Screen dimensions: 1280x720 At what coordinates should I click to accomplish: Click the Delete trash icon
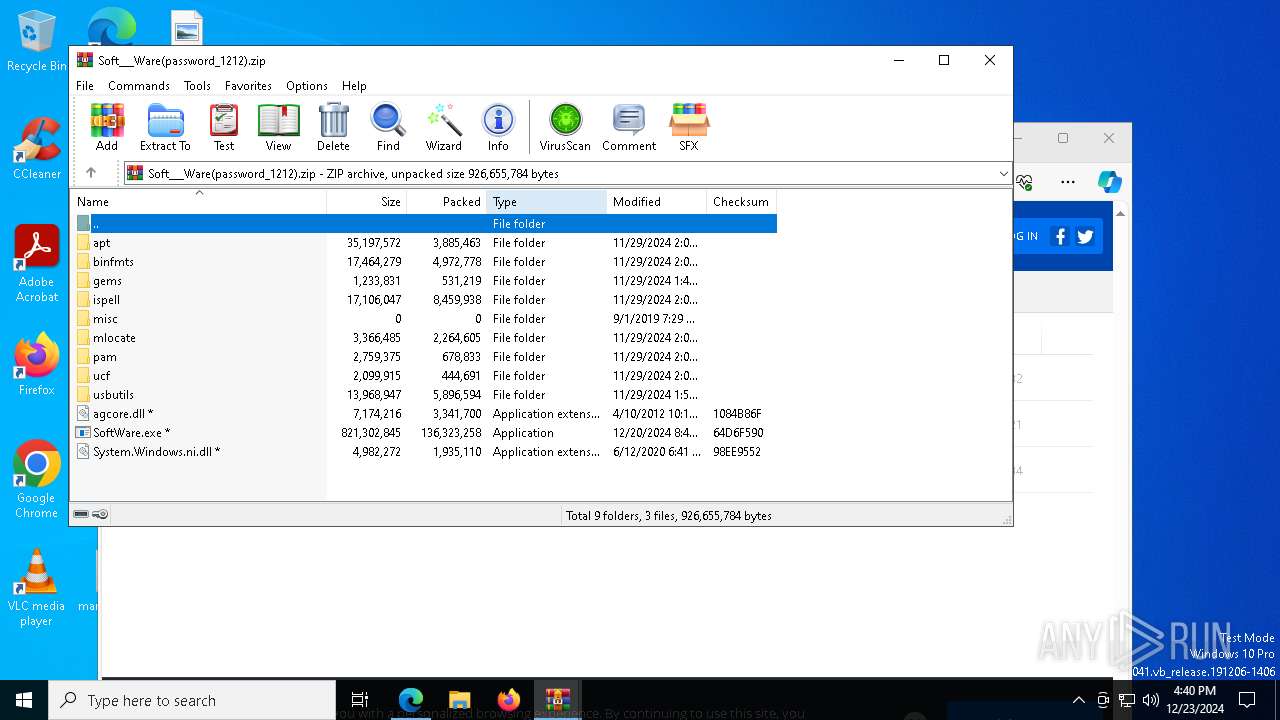(333, 127)
